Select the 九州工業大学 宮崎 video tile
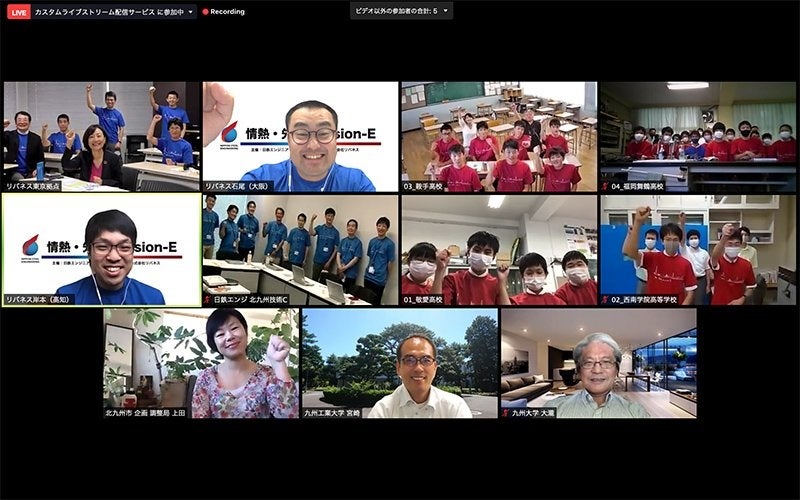 click(x=400, y=363)
